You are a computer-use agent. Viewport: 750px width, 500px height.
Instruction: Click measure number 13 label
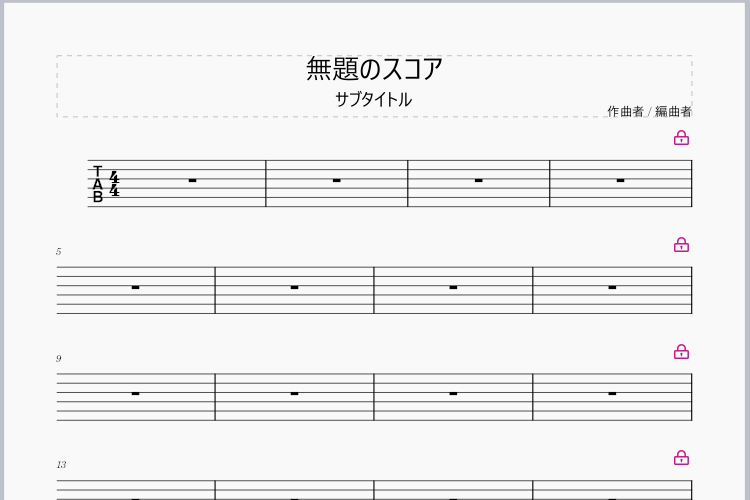coord(61,465)
